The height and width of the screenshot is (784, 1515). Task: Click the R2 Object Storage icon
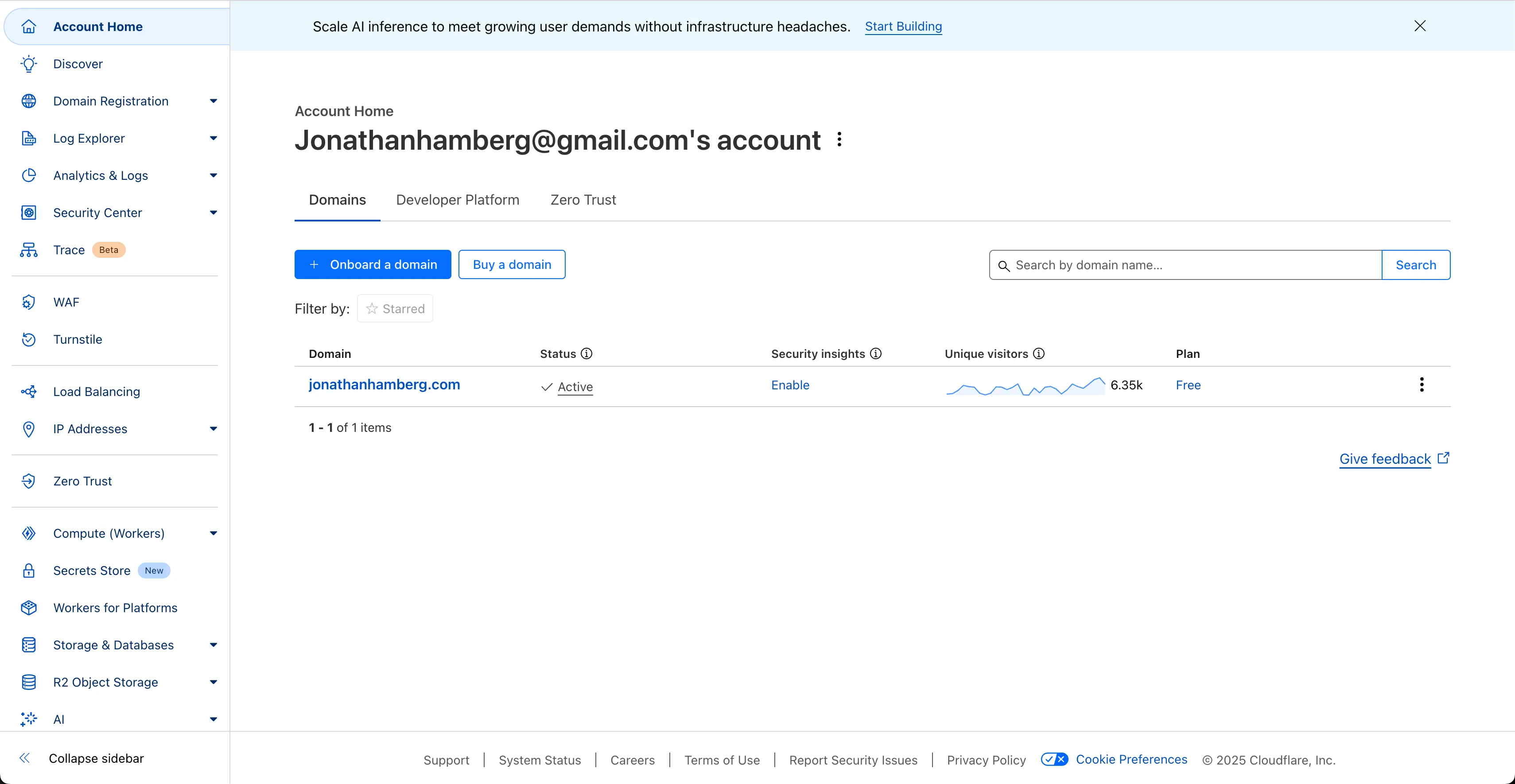[x=29, y=682]
